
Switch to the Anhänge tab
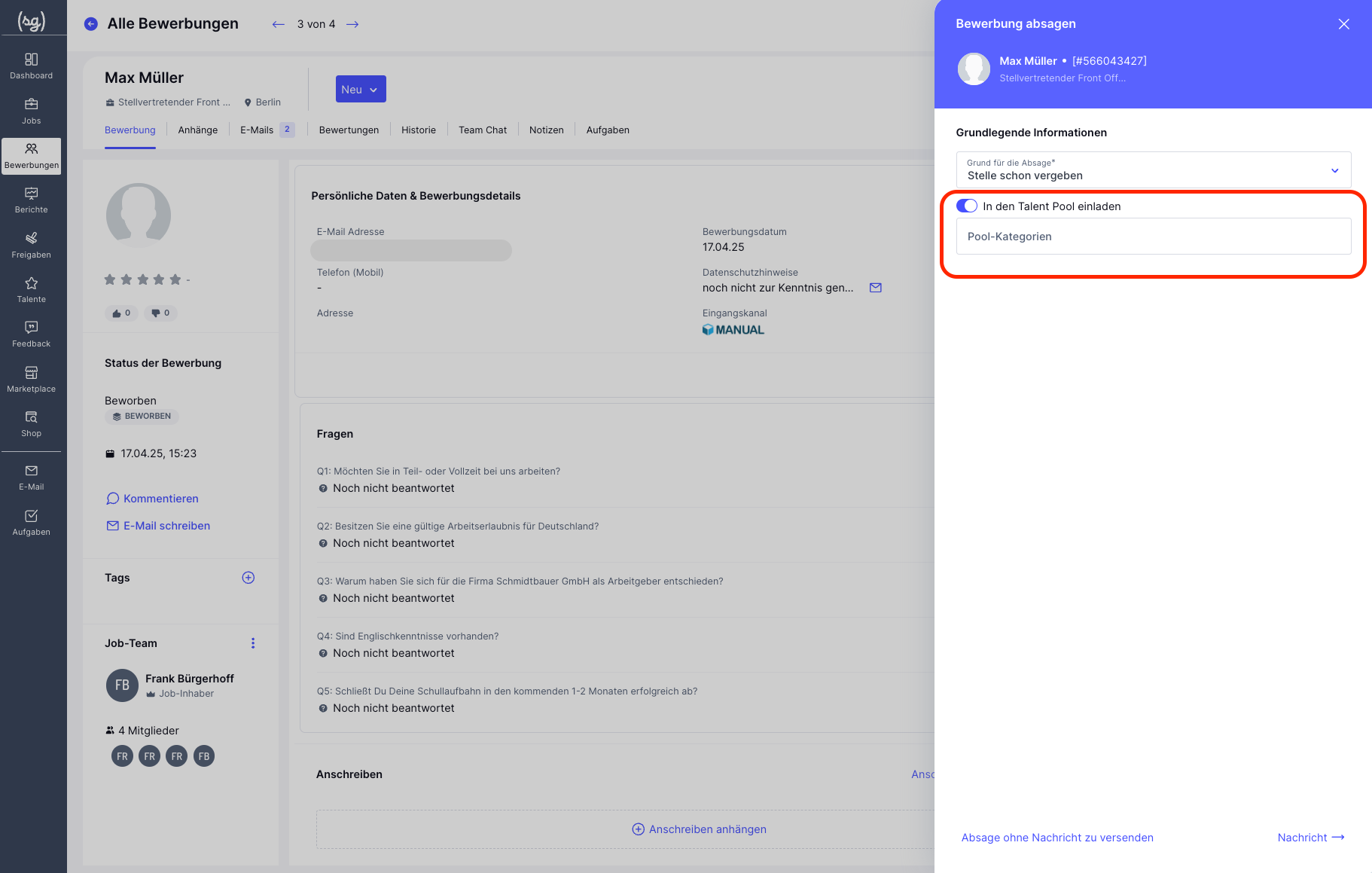click(198, 130)
